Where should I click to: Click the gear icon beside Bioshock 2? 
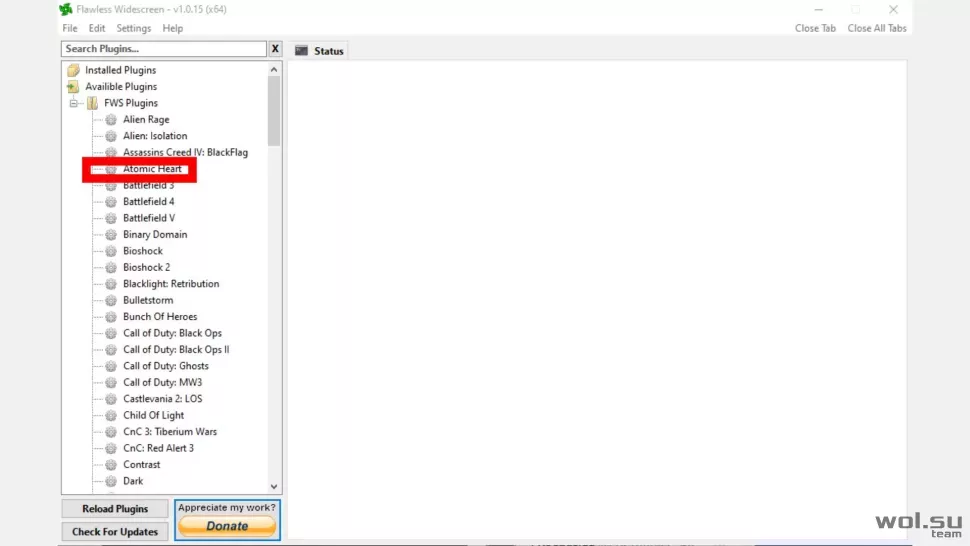tap(111, 267)
